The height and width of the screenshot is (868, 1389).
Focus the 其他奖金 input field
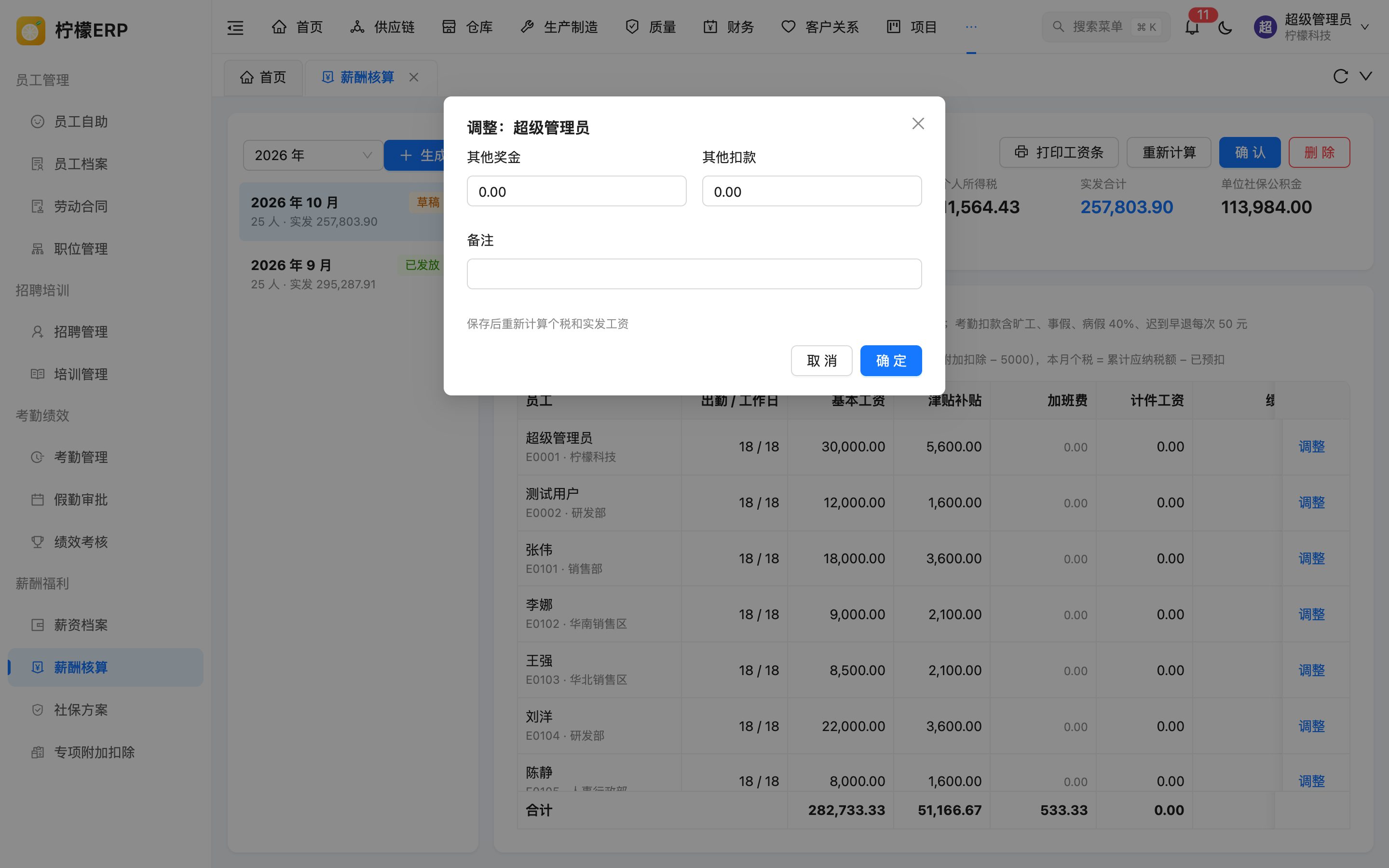(576, 191)
